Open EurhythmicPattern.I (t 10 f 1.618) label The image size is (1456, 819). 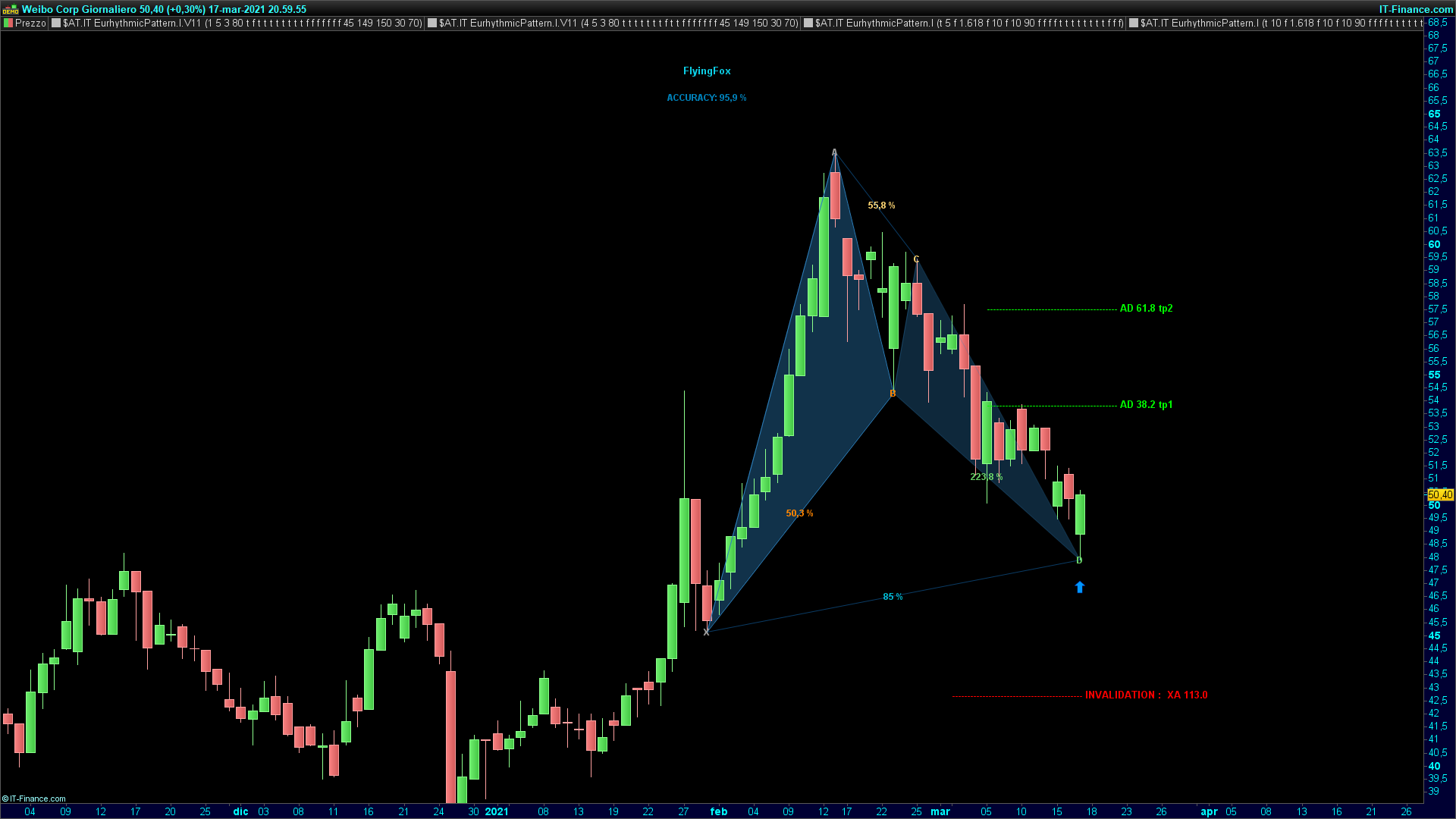1282,24
